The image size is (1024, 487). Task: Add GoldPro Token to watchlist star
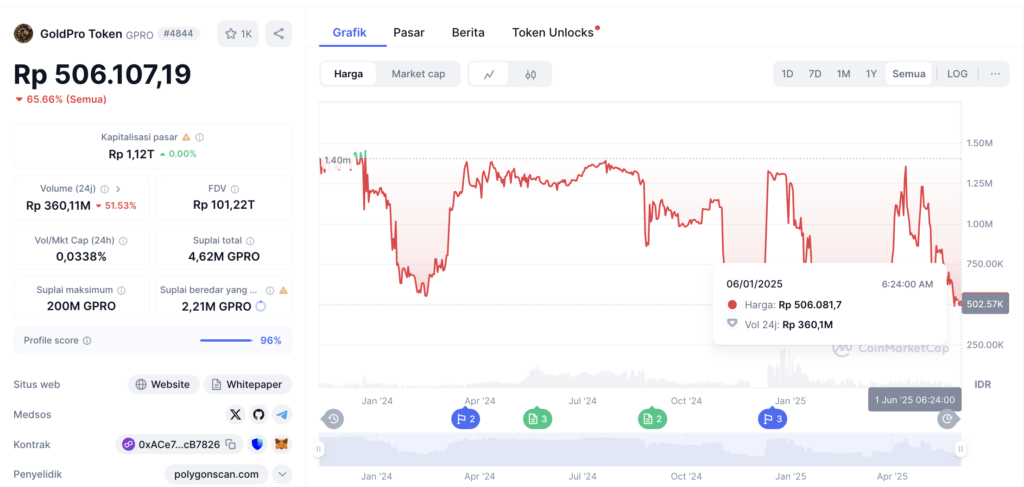[x=238, y=34]
